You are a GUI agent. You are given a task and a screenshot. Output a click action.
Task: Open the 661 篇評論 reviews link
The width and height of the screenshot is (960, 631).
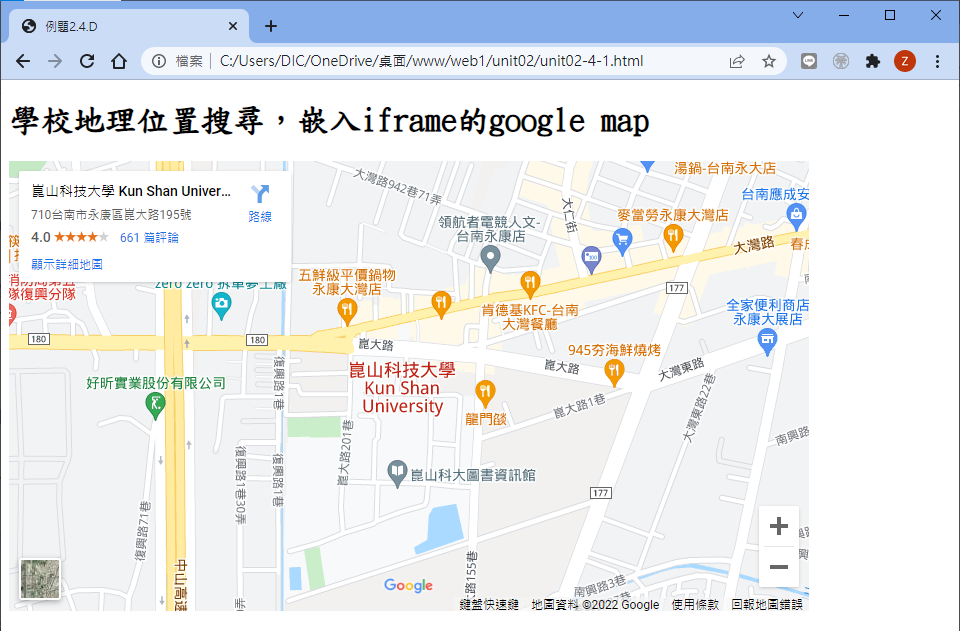pyautogui.click(x=149, y=238)
